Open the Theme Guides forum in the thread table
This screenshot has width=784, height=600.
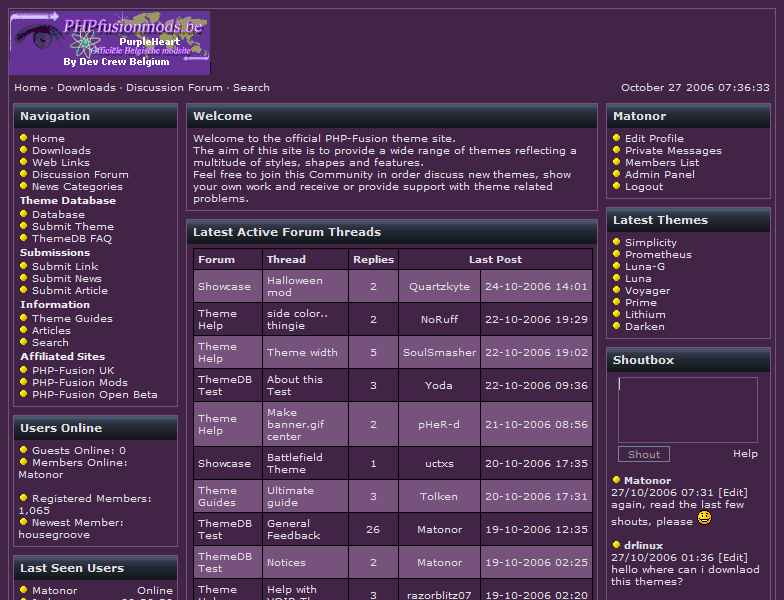[217, 496]
